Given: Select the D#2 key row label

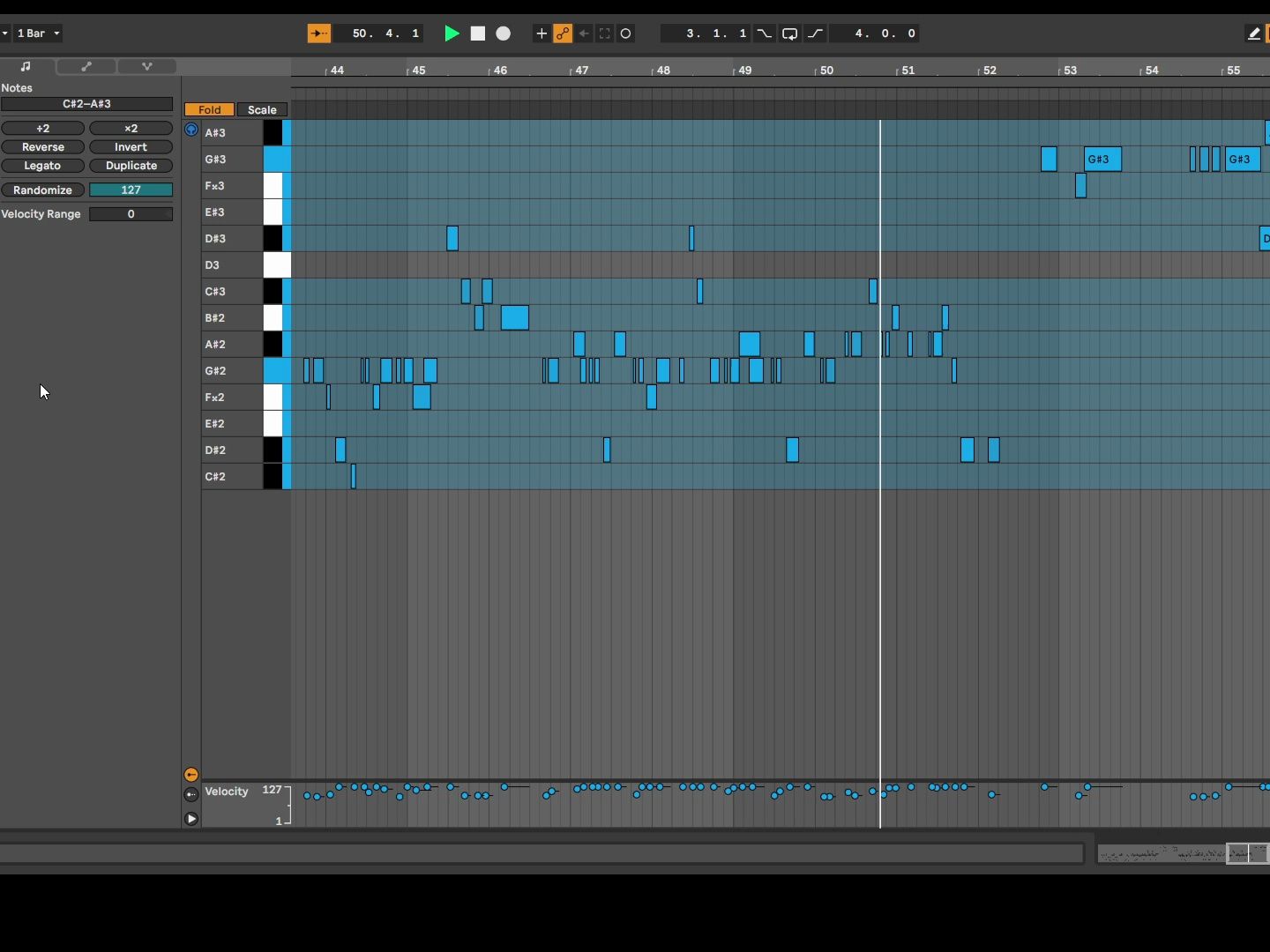Looking at the screenshot, I should click(215, 450).
